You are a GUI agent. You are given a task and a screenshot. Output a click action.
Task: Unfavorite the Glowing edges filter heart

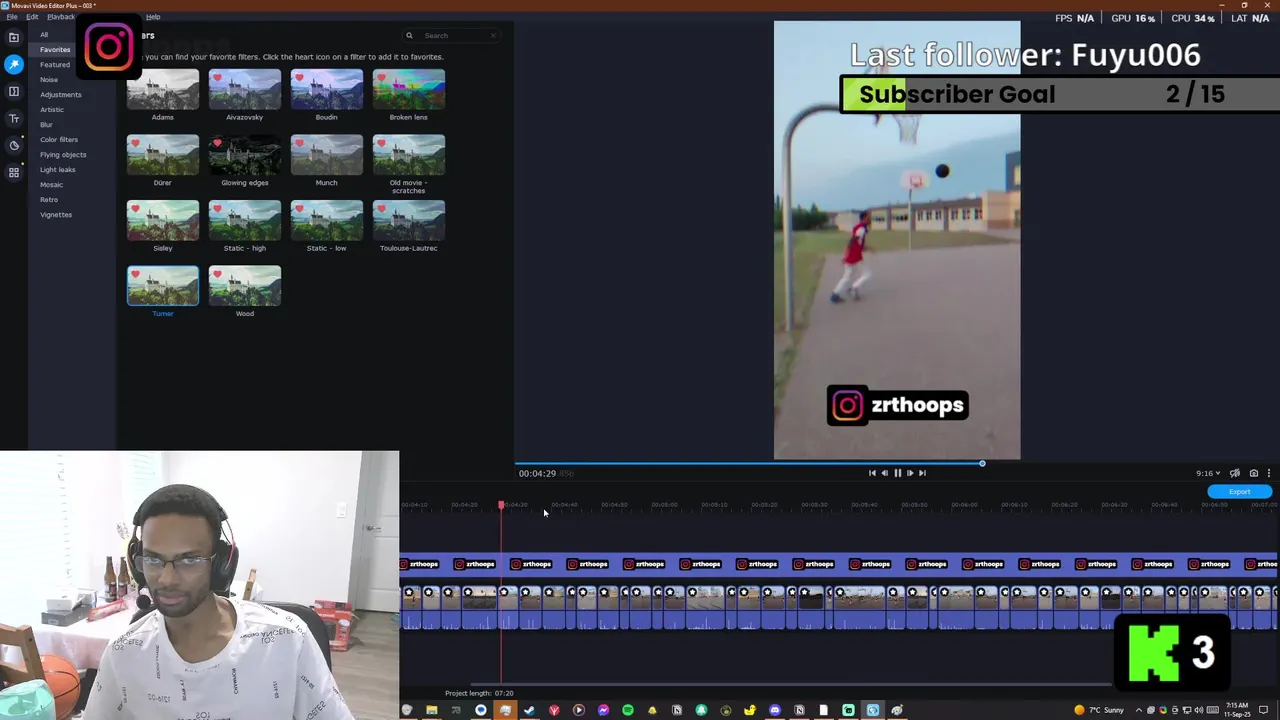tap(217, 143)
